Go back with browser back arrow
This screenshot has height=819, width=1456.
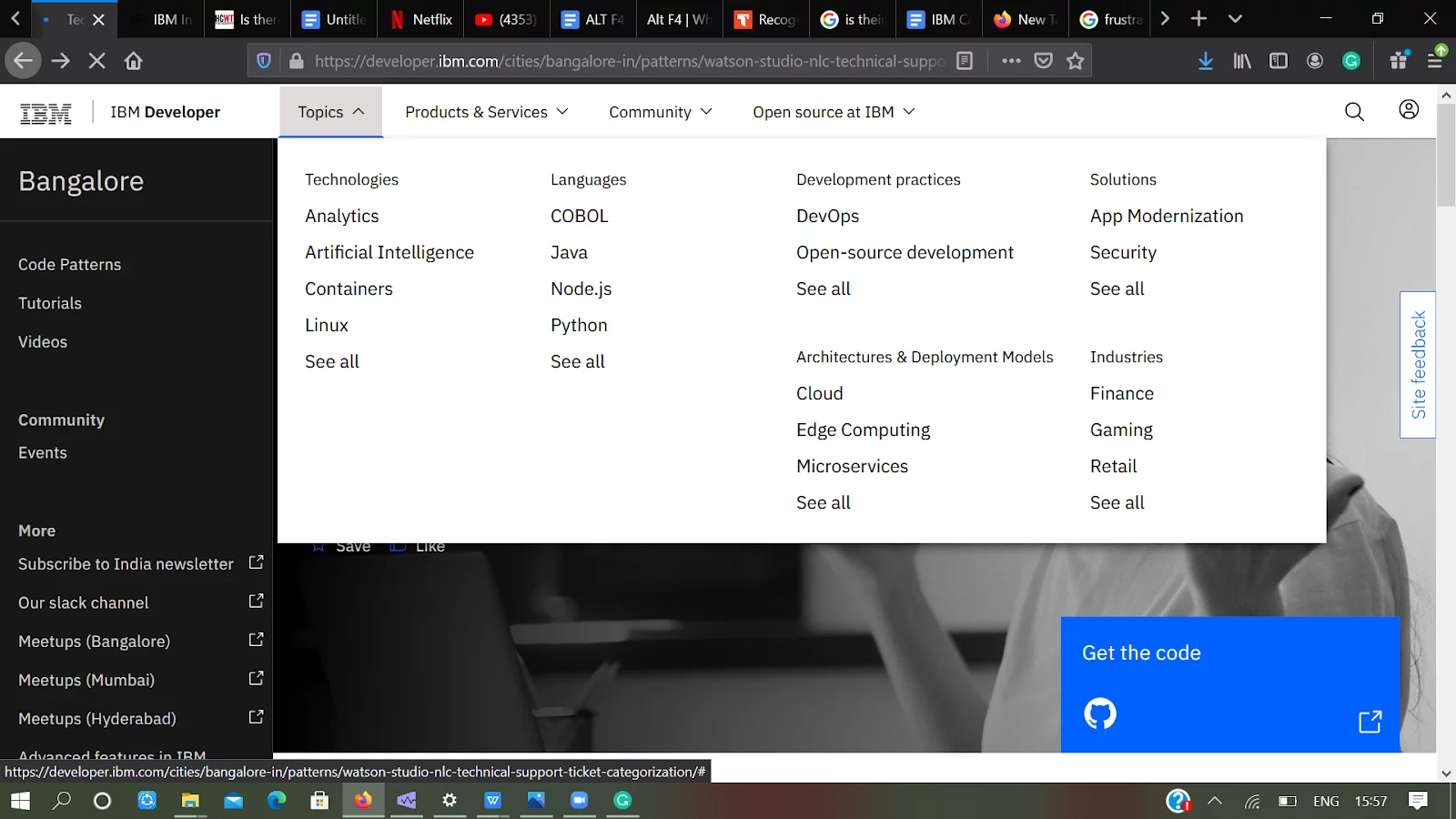click(23, 61)
